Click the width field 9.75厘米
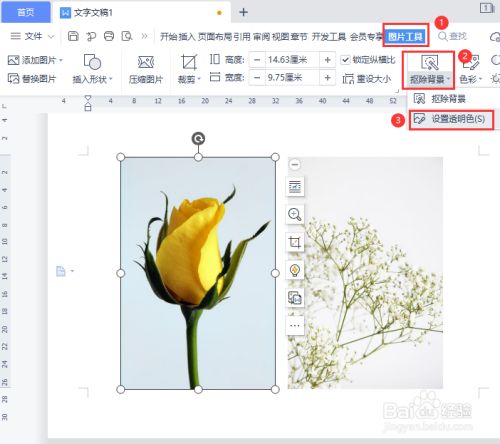Screen dimensions: 500x444 click(292, 78)
